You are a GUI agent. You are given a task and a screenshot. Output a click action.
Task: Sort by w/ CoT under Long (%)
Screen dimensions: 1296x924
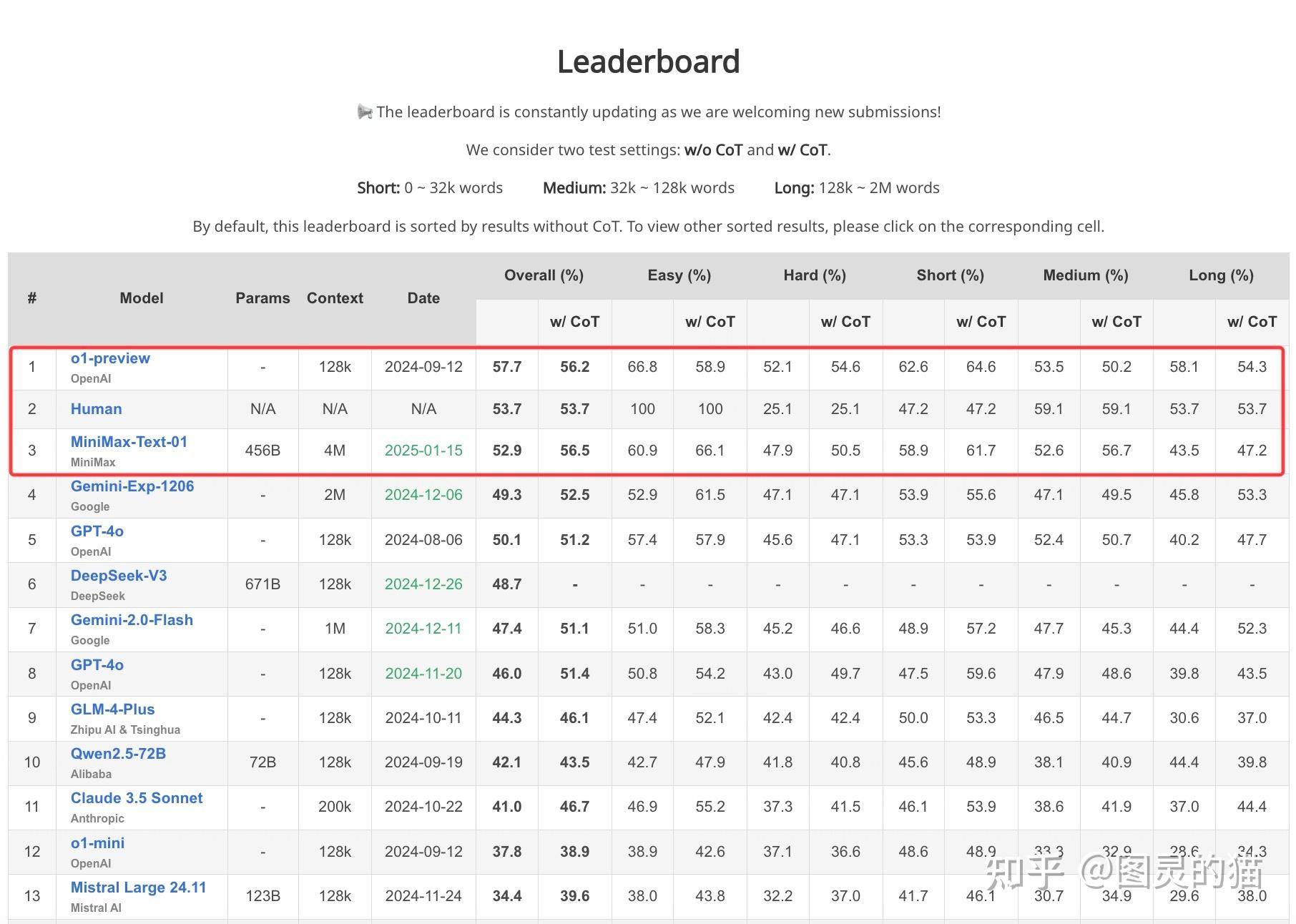pos(1252,322)
